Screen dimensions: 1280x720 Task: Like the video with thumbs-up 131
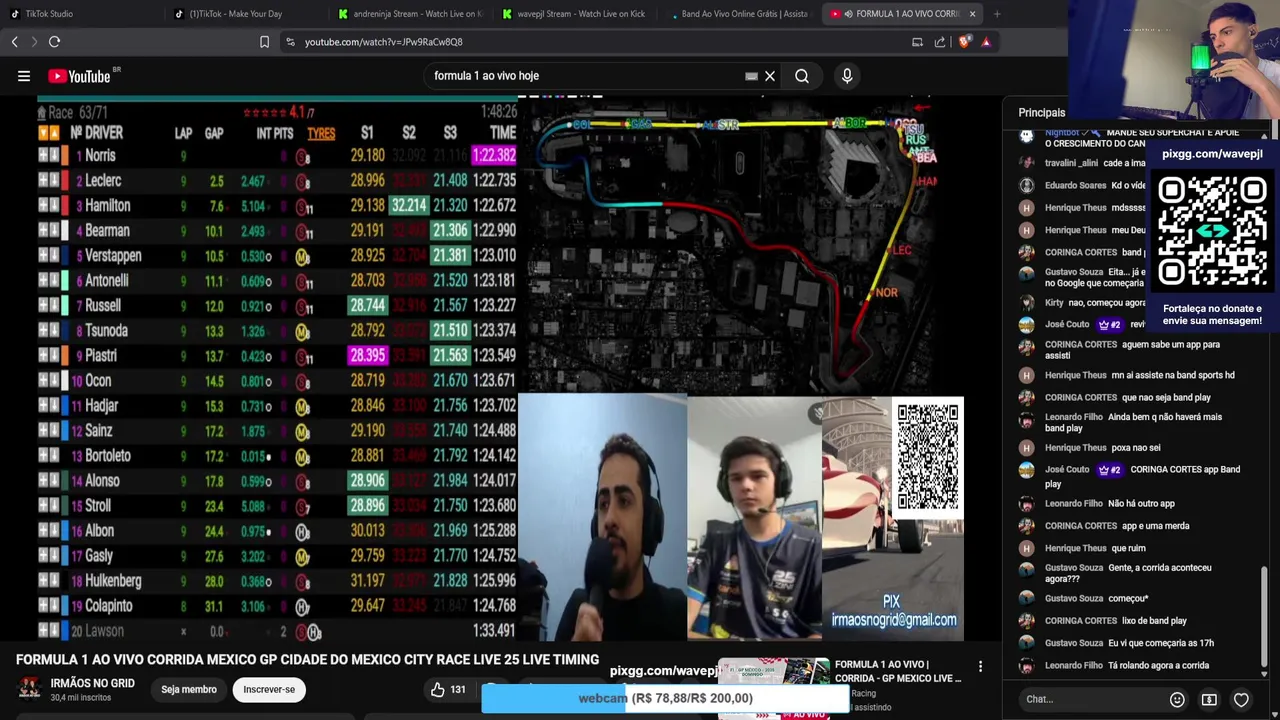448,689
